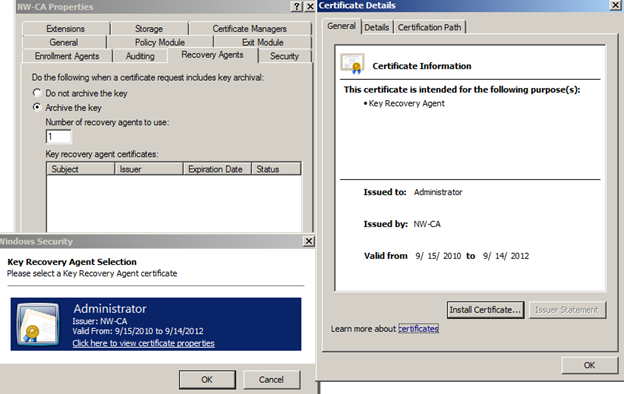Open the General tab in NW-CA Properties
The height and width of the screenshot is (394, 624).
(64, 42)
